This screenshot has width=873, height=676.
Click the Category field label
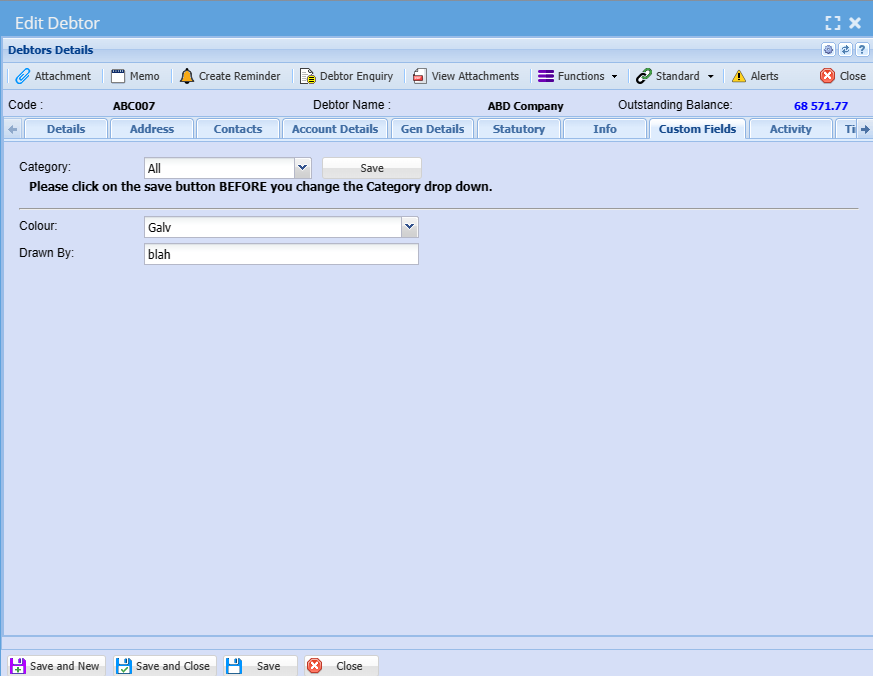pos(45,166)
